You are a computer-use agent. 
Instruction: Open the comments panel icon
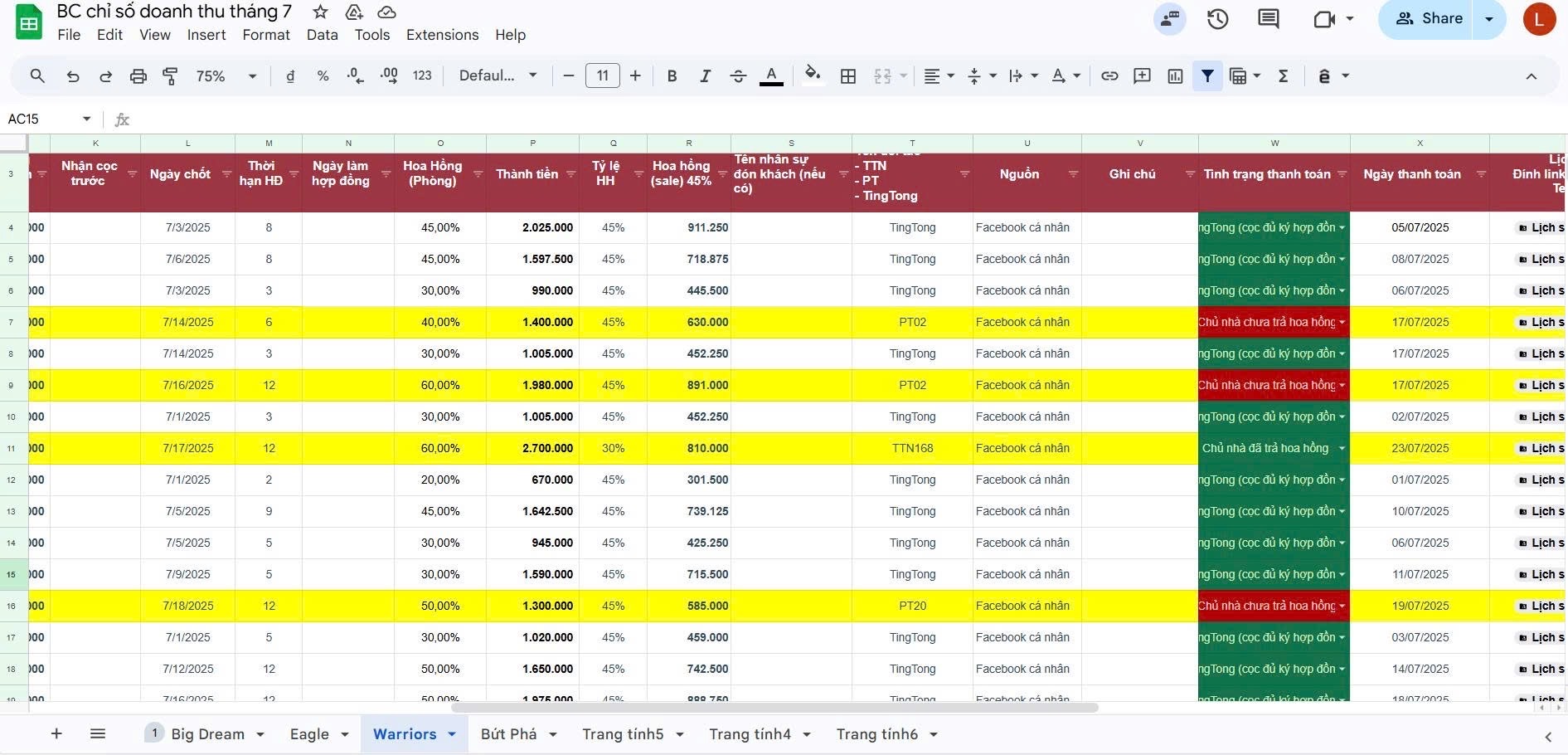click(1268, 19)
